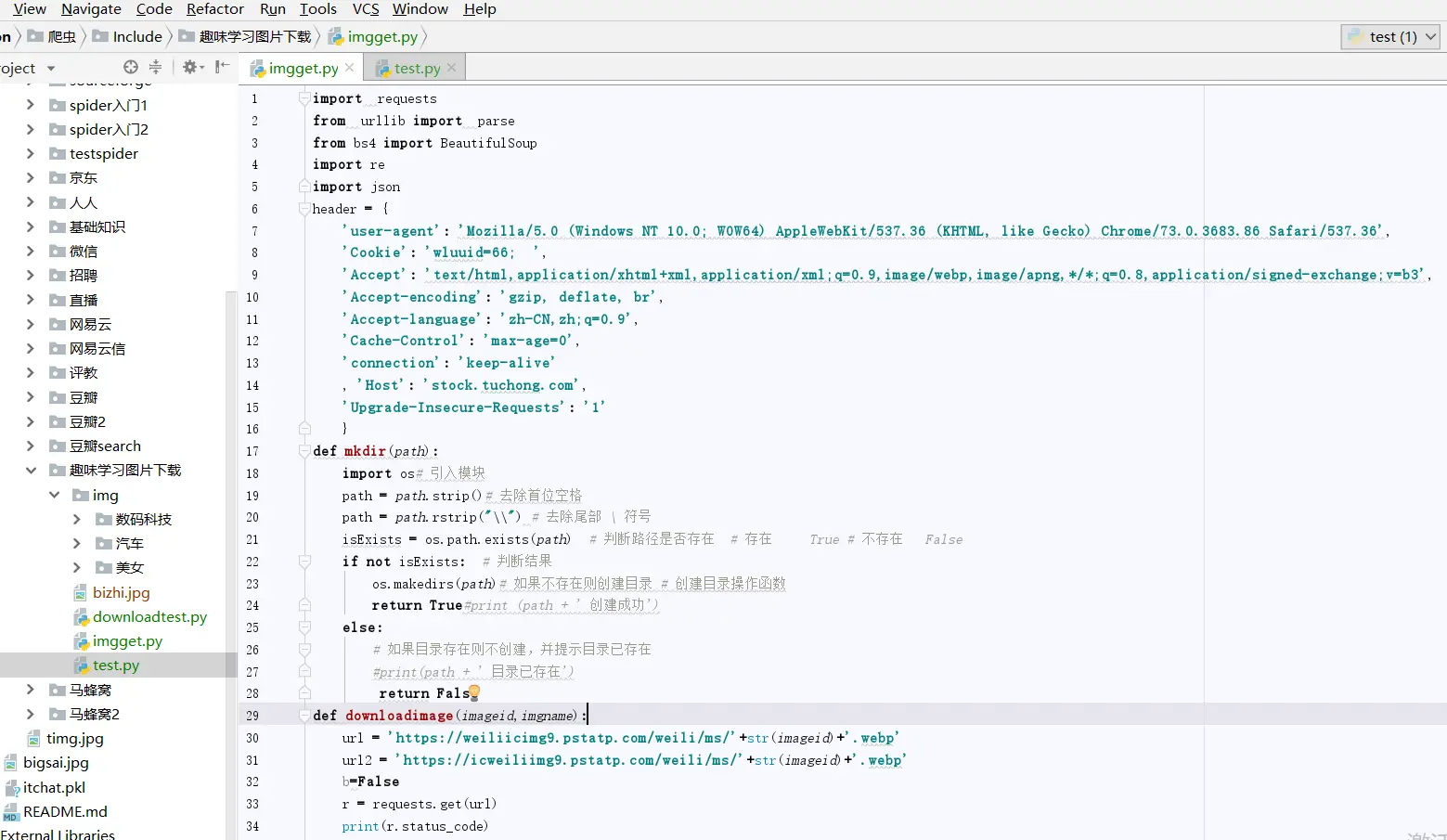Click the timg.jpg file icon

click(34, 738)
